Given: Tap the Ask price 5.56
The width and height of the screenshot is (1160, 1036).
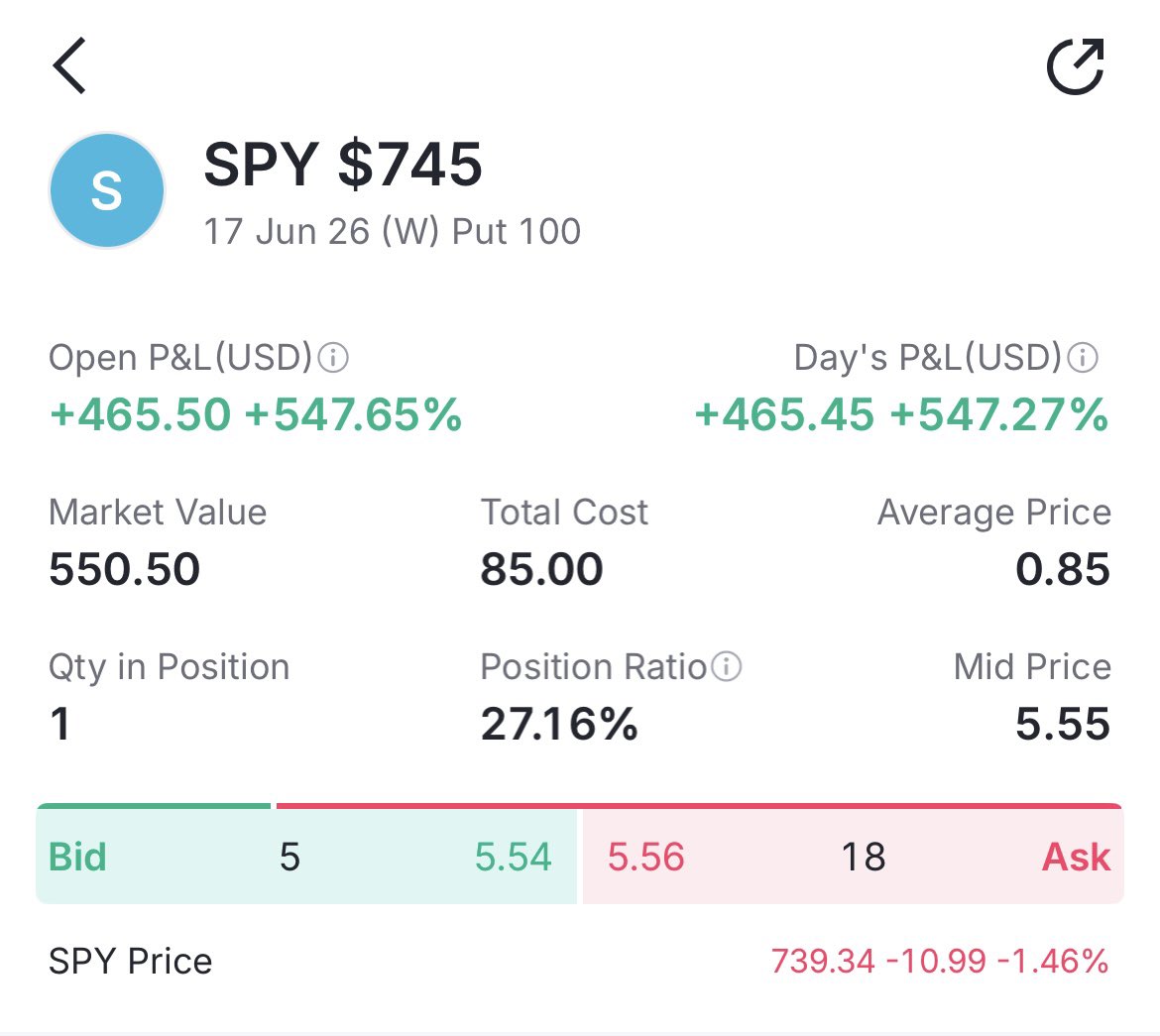Looking at the screenshot, I should coord(645,857).
